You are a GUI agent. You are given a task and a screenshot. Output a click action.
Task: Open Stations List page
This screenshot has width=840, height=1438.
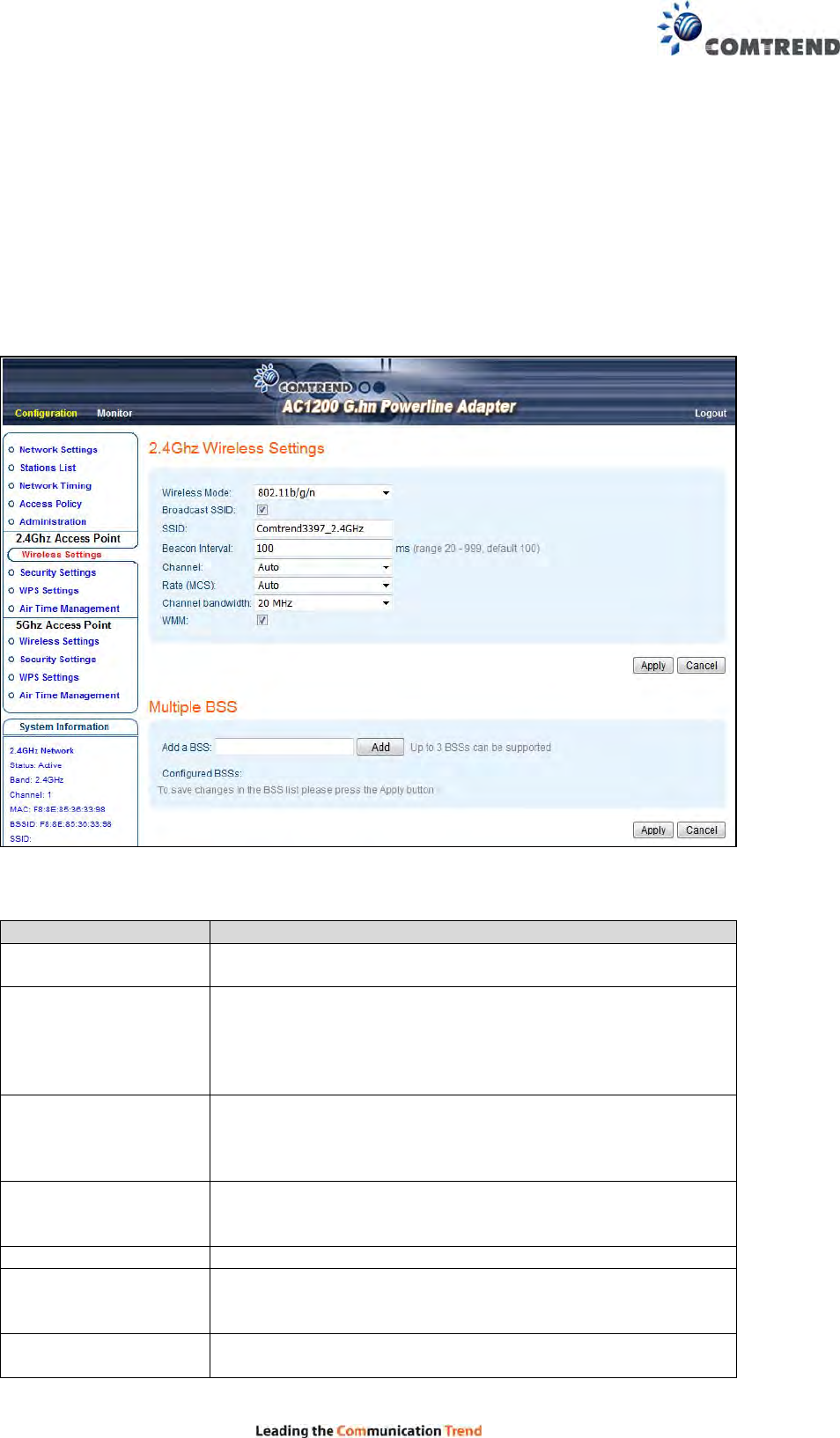[x=48, y=468]
